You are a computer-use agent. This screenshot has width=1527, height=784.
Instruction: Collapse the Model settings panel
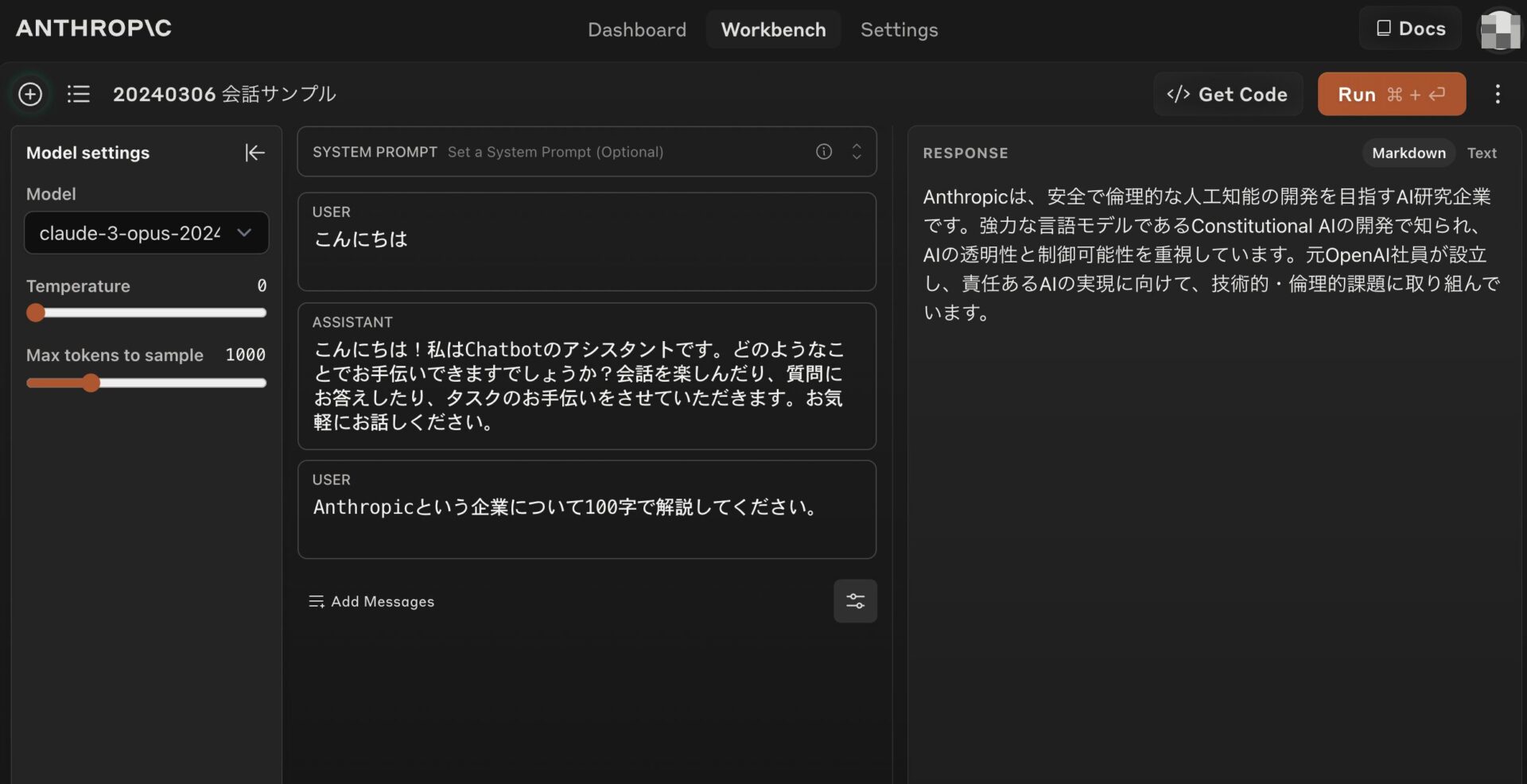tap(254, 153)
